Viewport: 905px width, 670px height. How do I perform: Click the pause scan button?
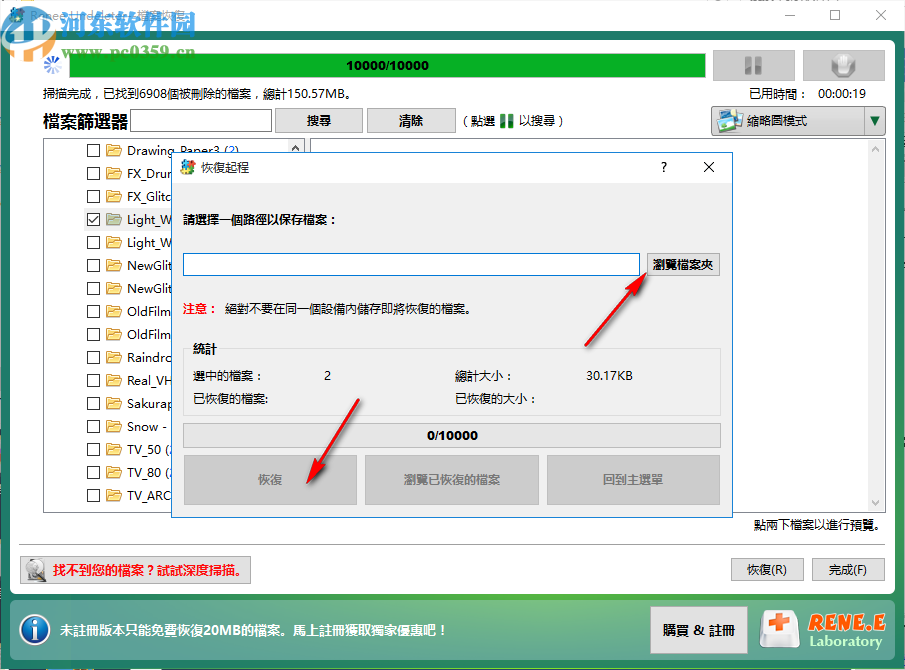tap(753, 65)
